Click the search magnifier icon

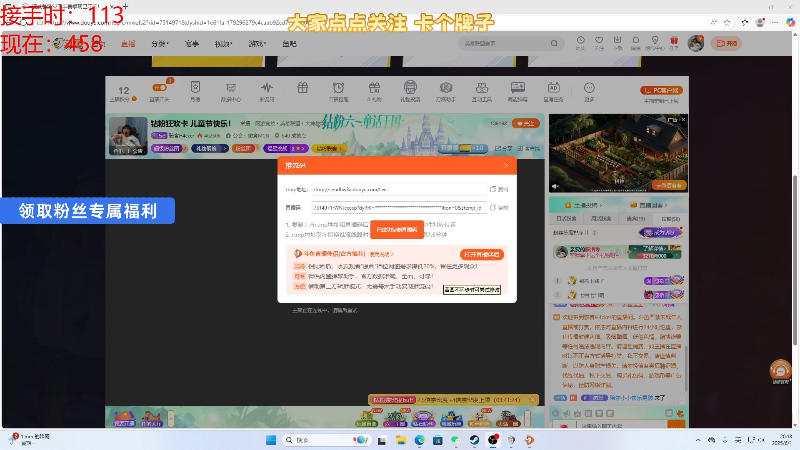[554, 43]
